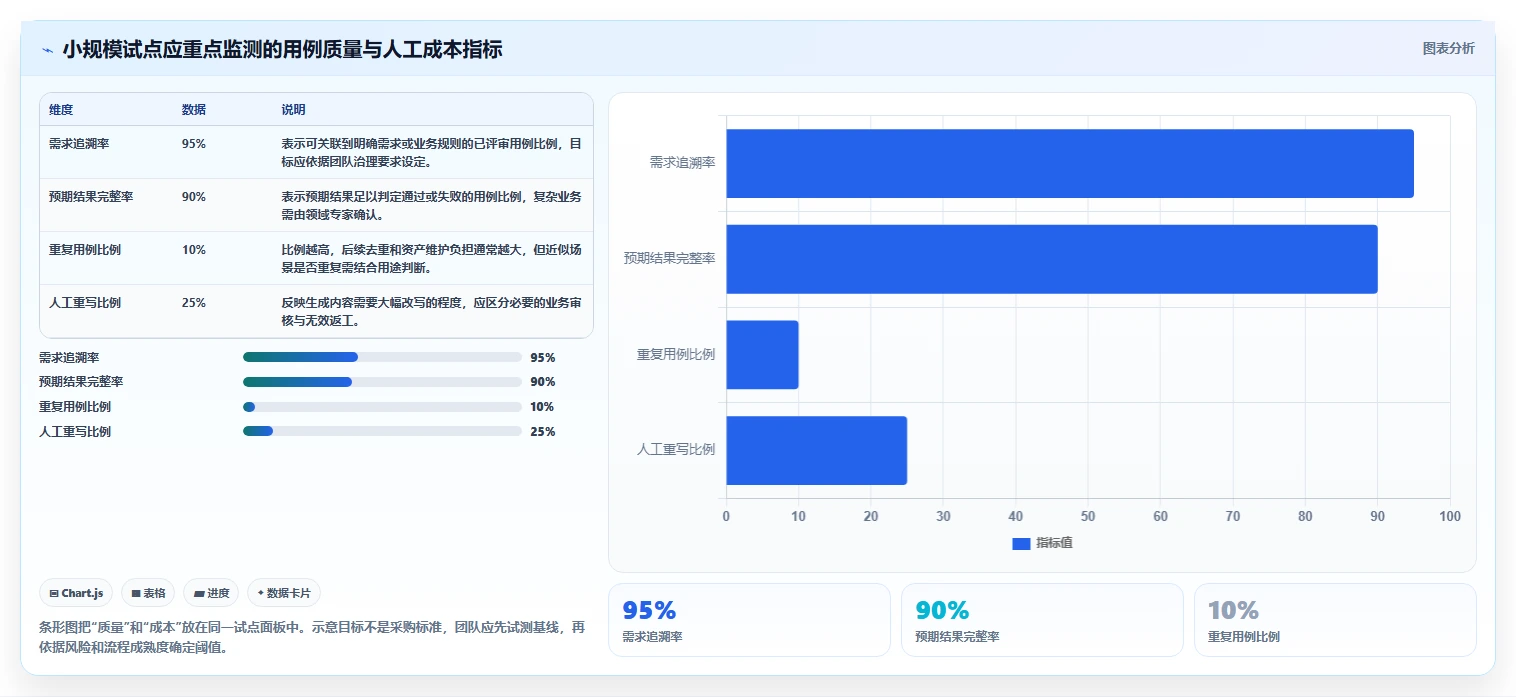Viewport: 1516px width, 697px height.
Task: Click the chart icon in the Chart.js tag
Action: (x=54, y=593)
